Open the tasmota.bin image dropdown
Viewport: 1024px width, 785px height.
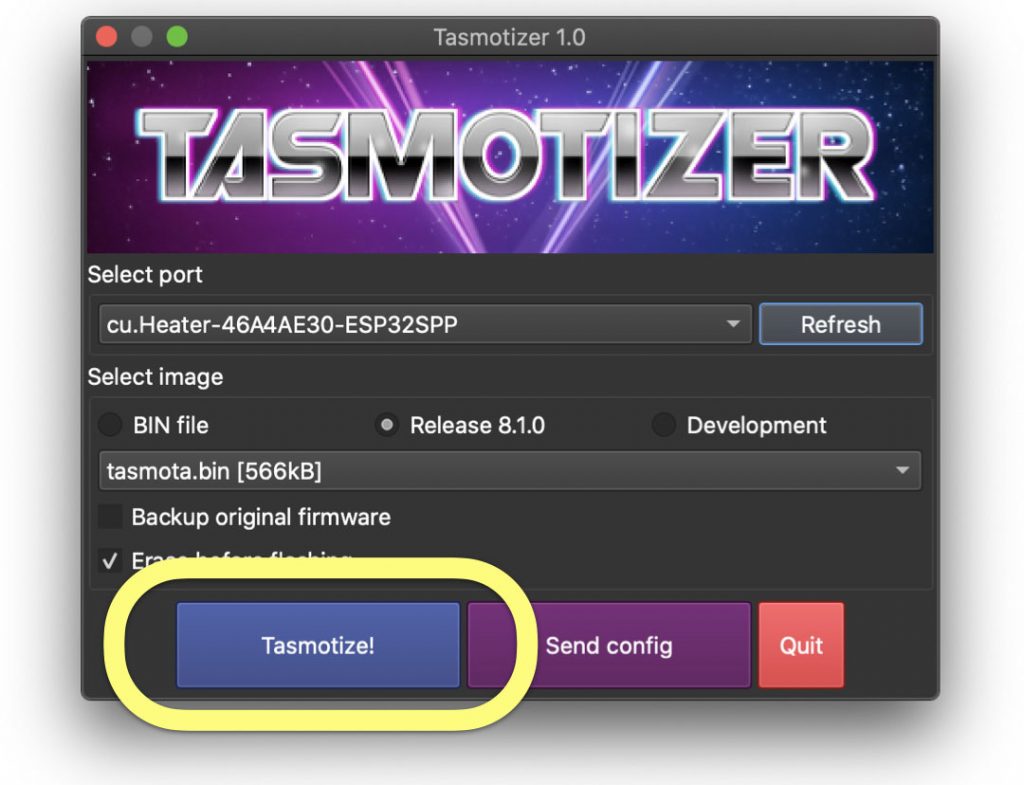click(510, 471)
